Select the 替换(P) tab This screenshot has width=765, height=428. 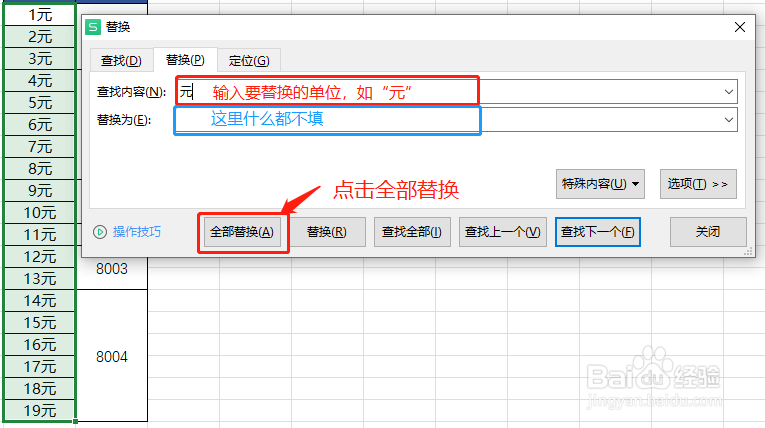185,60
